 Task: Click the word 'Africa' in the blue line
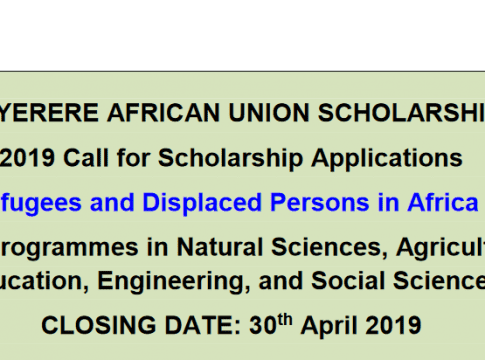click(x=443, y=202)
